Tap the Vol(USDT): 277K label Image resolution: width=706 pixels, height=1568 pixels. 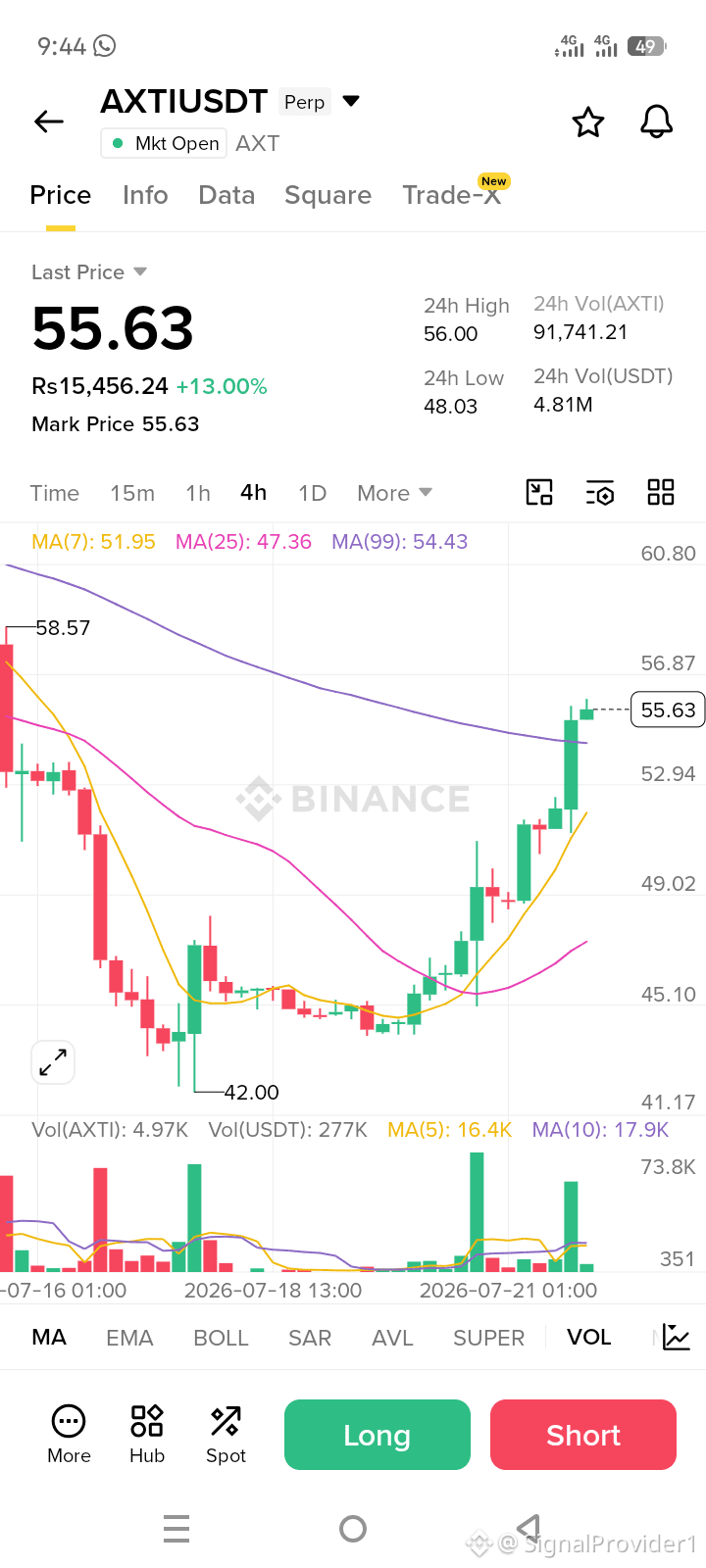click(x=287, y=1130)
